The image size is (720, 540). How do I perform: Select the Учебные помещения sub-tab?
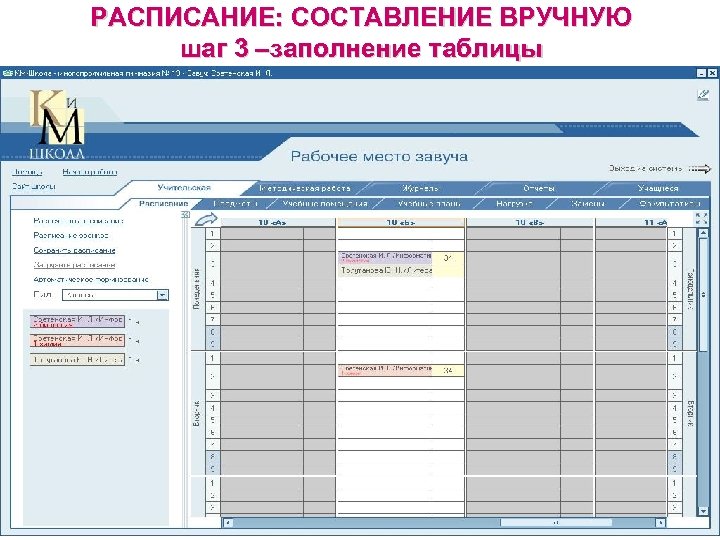(x=325, y=203)
